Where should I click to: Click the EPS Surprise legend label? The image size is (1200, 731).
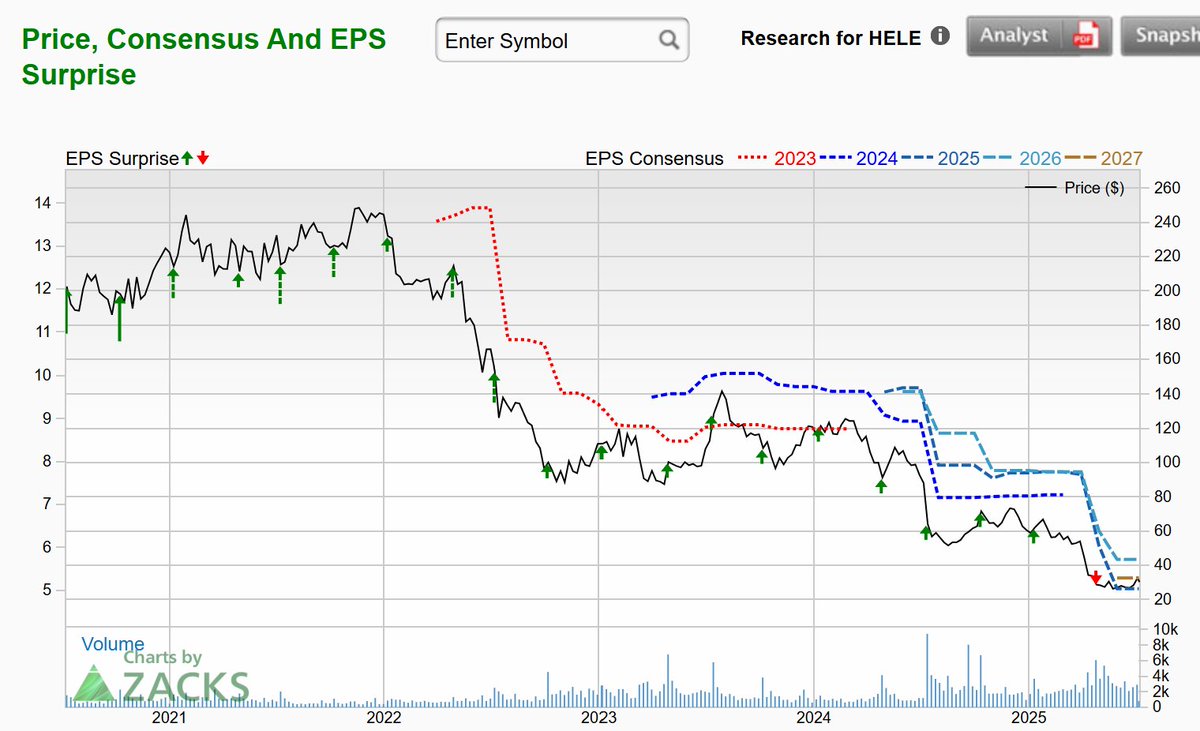tap(123, 158)
